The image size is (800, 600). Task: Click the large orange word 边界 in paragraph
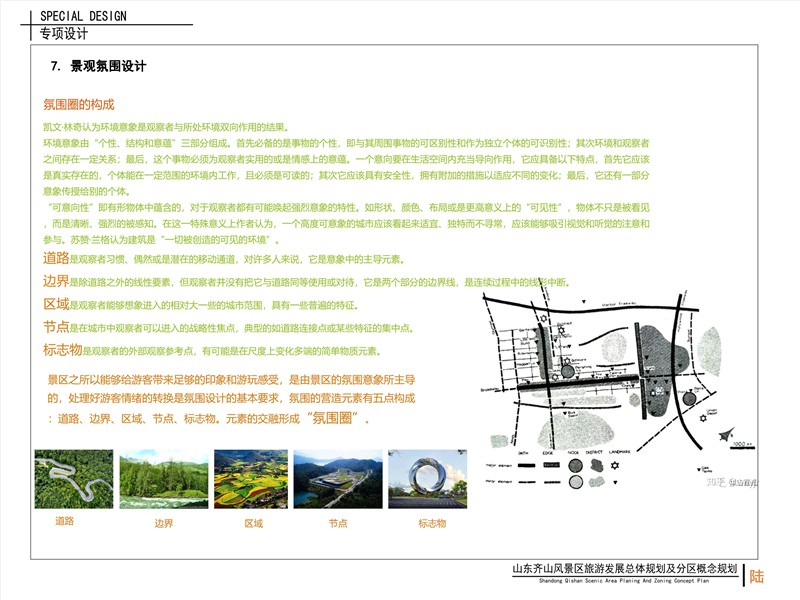(x=56, y=281)
